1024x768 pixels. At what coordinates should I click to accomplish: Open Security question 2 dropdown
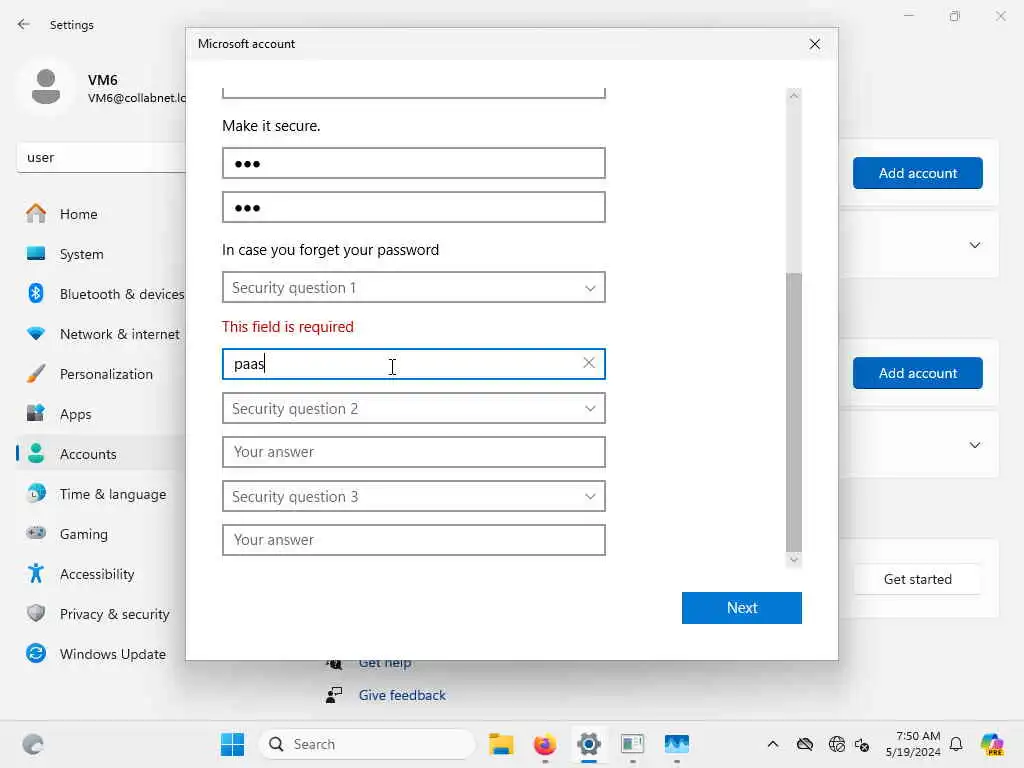pos(413,408)
